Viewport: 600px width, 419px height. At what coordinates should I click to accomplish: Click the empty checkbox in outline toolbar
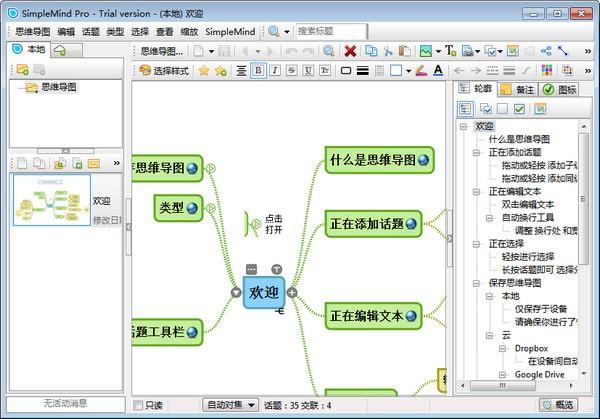pyautogui.click(x=502, y=109)
